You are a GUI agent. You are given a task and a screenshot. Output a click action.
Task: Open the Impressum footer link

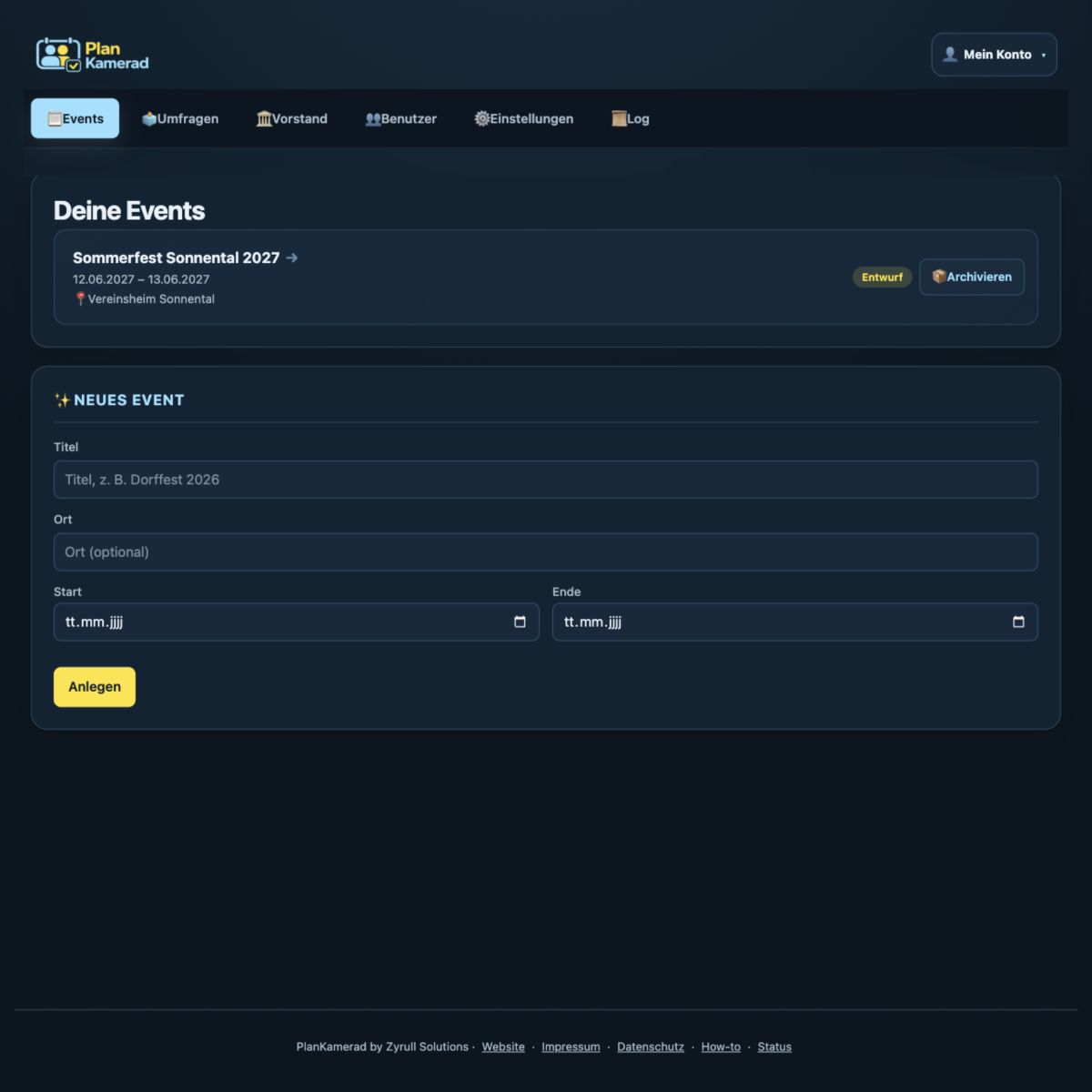coord(571,1047)
